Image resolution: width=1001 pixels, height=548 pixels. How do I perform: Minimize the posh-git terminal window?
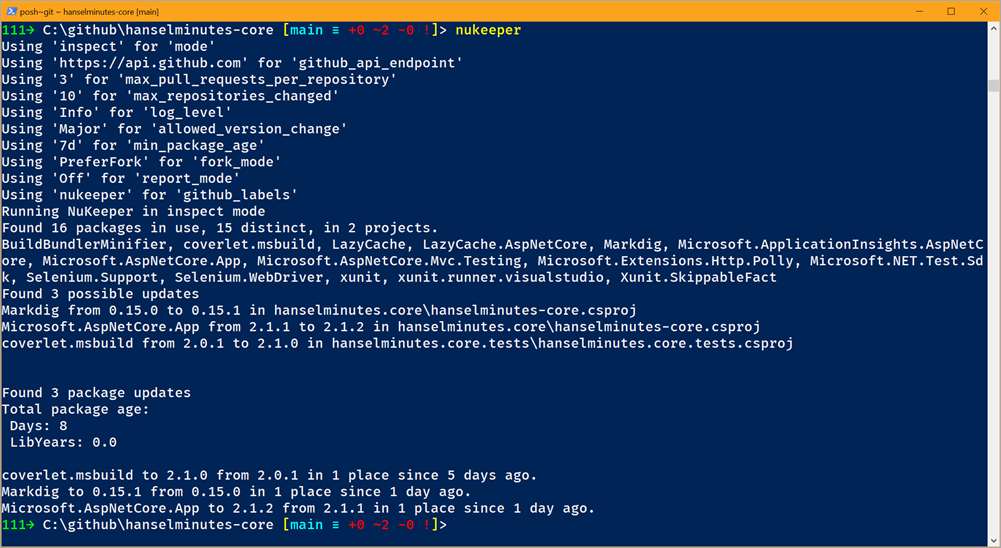tap(919, 11)
